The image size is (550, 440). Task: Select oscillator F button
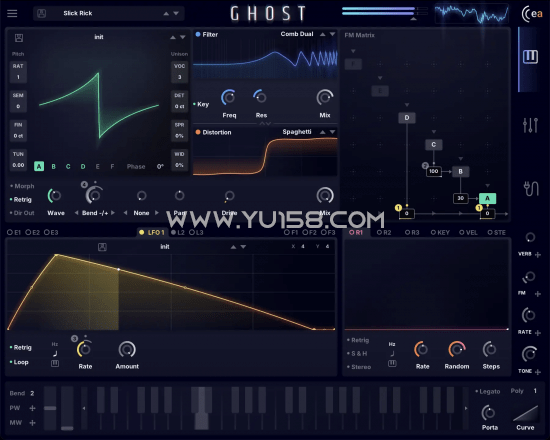112,166
